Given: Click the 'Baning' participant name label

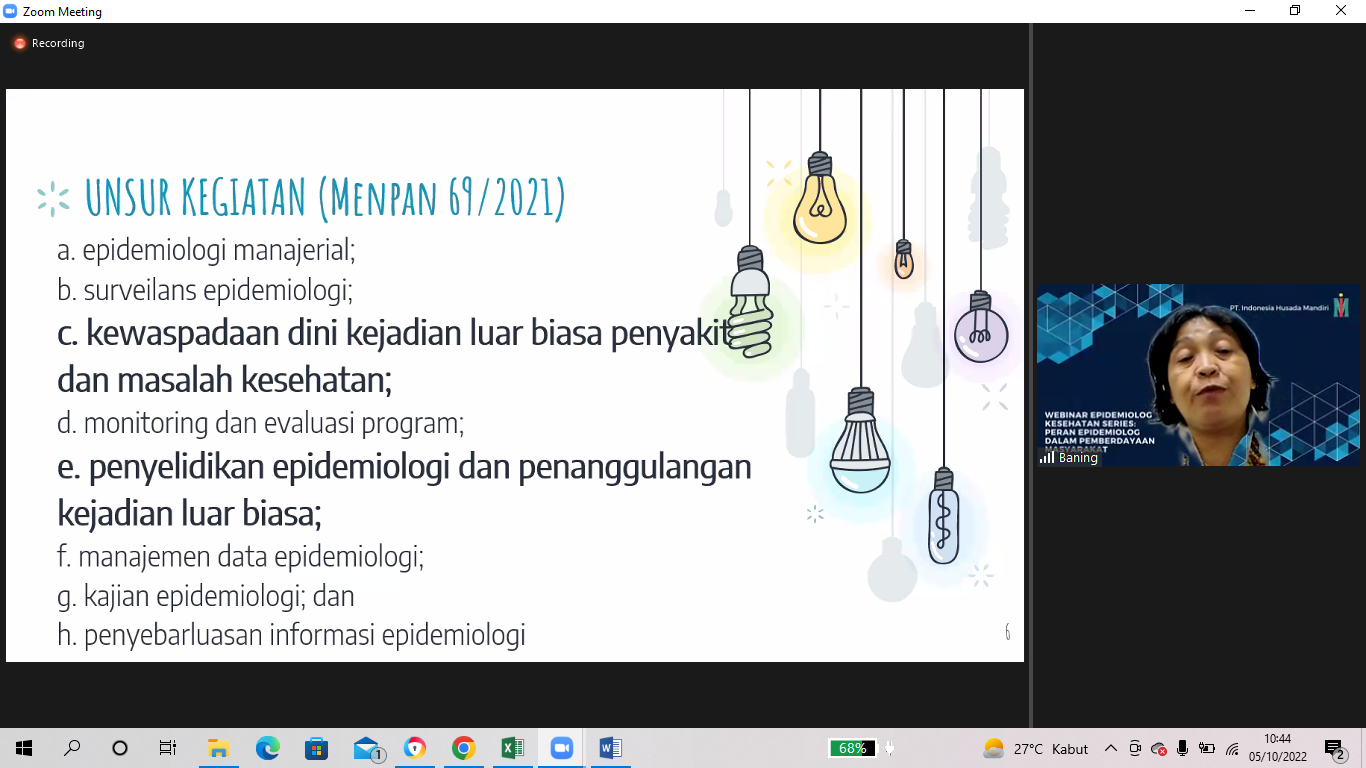Looking at the screenshot, I should [1078, 458].
